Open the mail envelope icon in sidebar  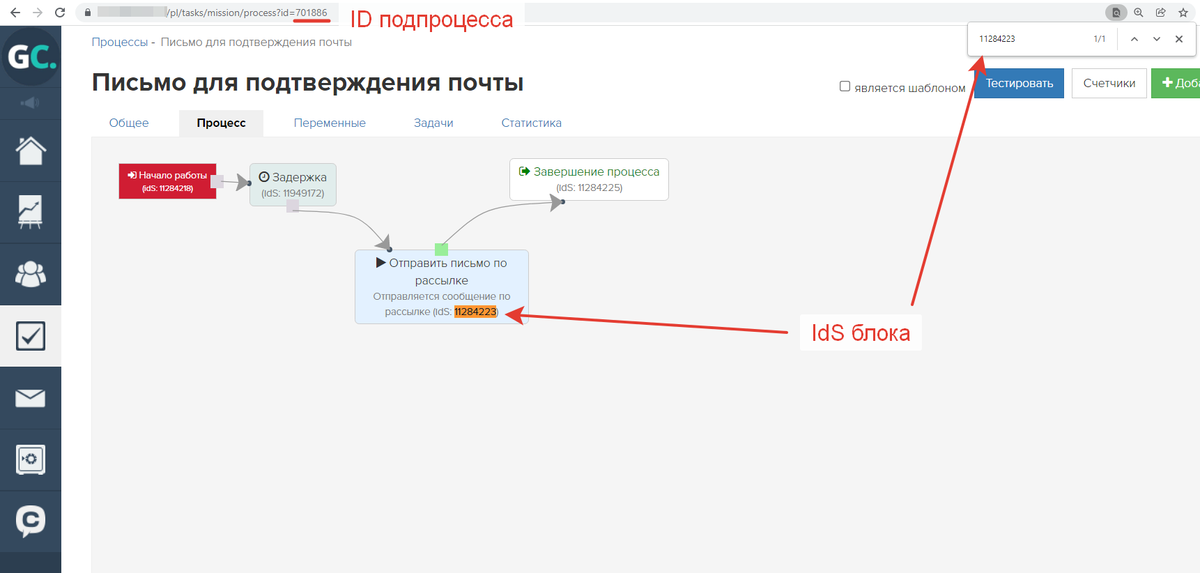[x=30, y=398]
